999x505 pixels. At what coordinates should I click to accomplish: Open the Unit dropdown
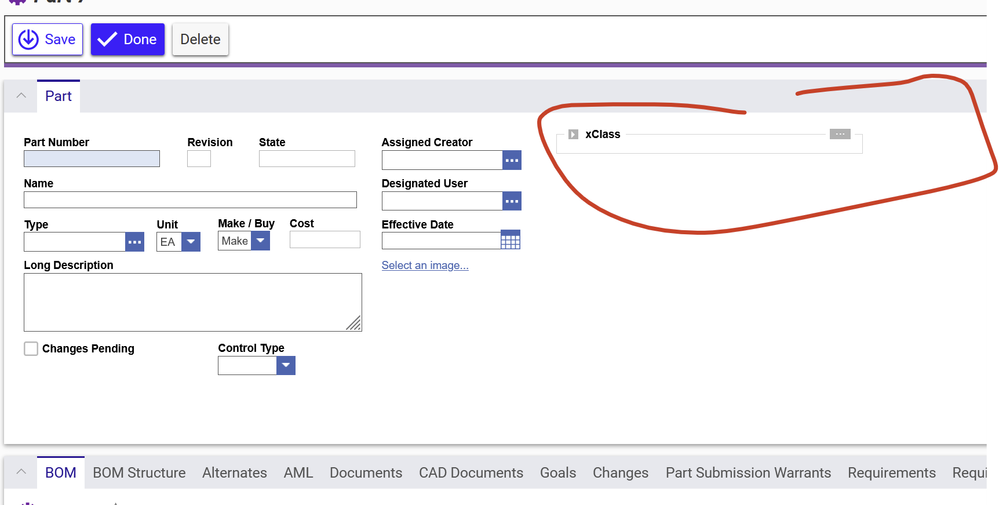point(191,242)
